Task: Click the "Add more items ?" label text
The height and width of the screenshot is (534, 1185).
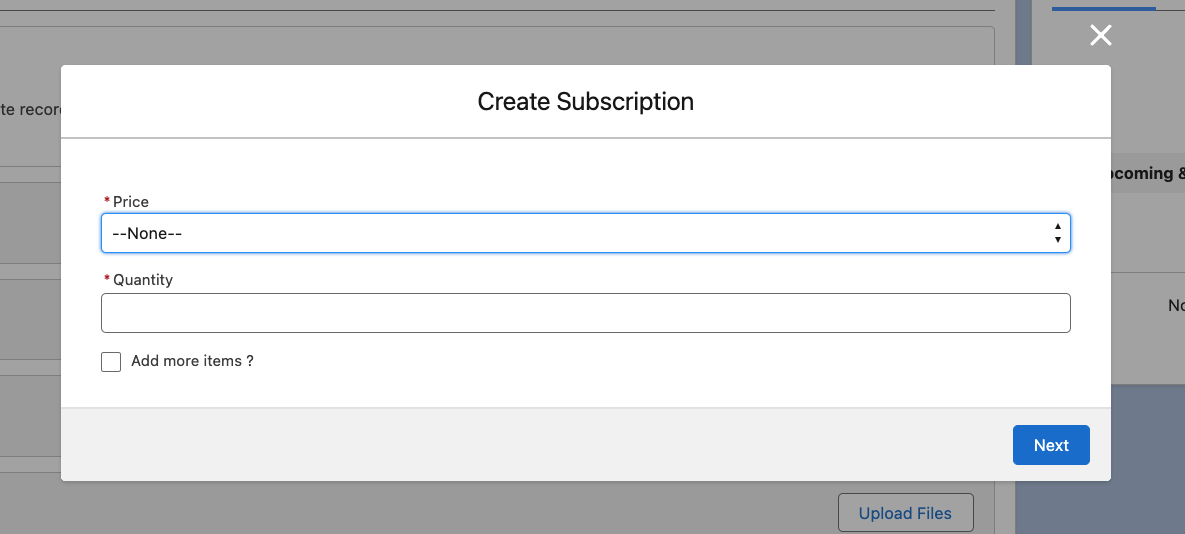Action: (192, 361)
